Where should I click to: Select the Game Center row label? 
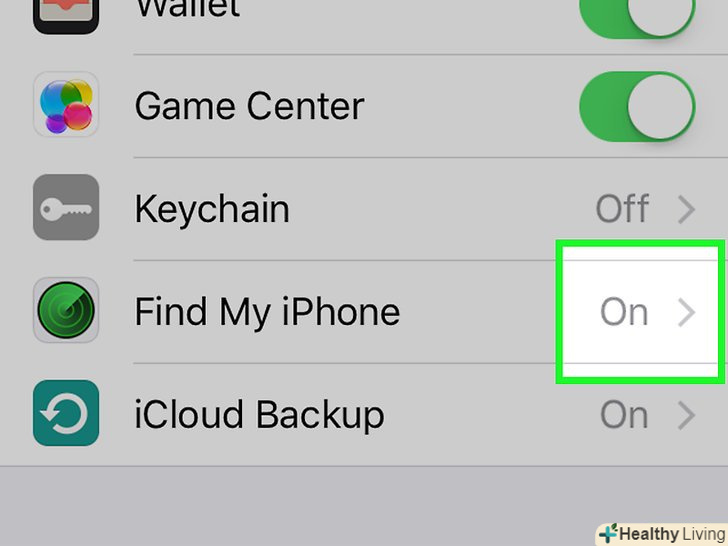(x=249, y=106)
